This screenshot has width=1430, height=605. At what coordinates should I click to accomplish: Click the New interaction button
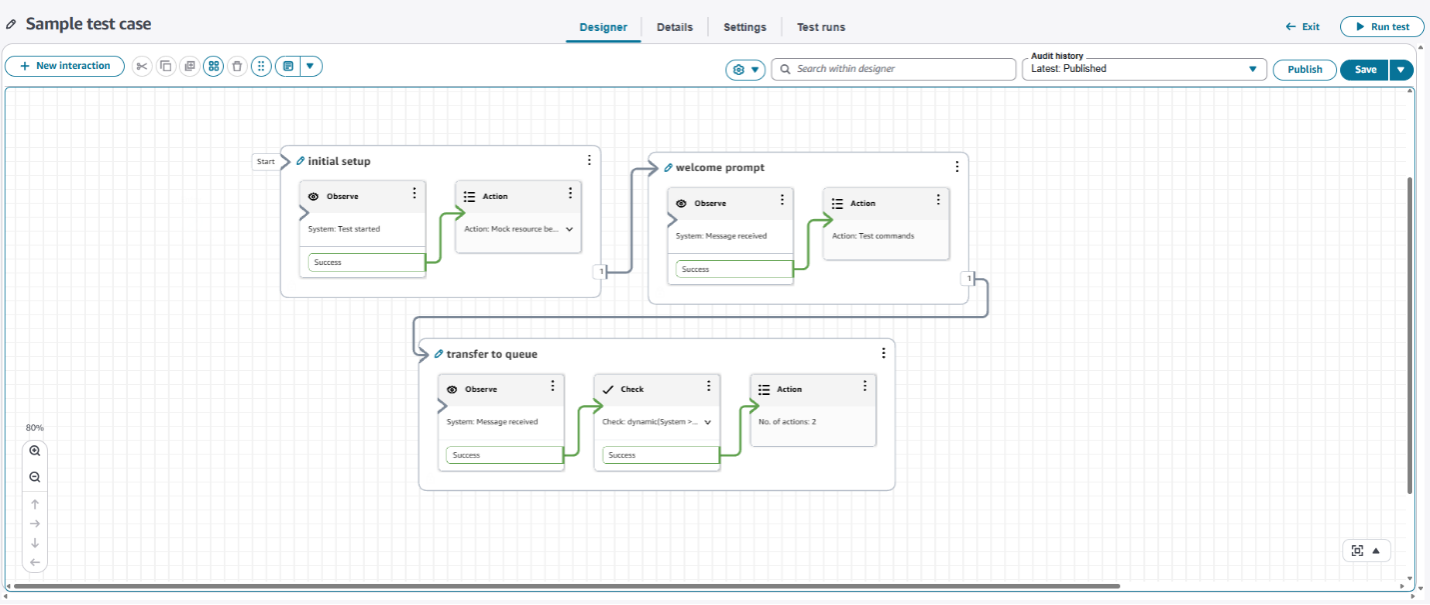pyautogui.click(x=65, y=66)
